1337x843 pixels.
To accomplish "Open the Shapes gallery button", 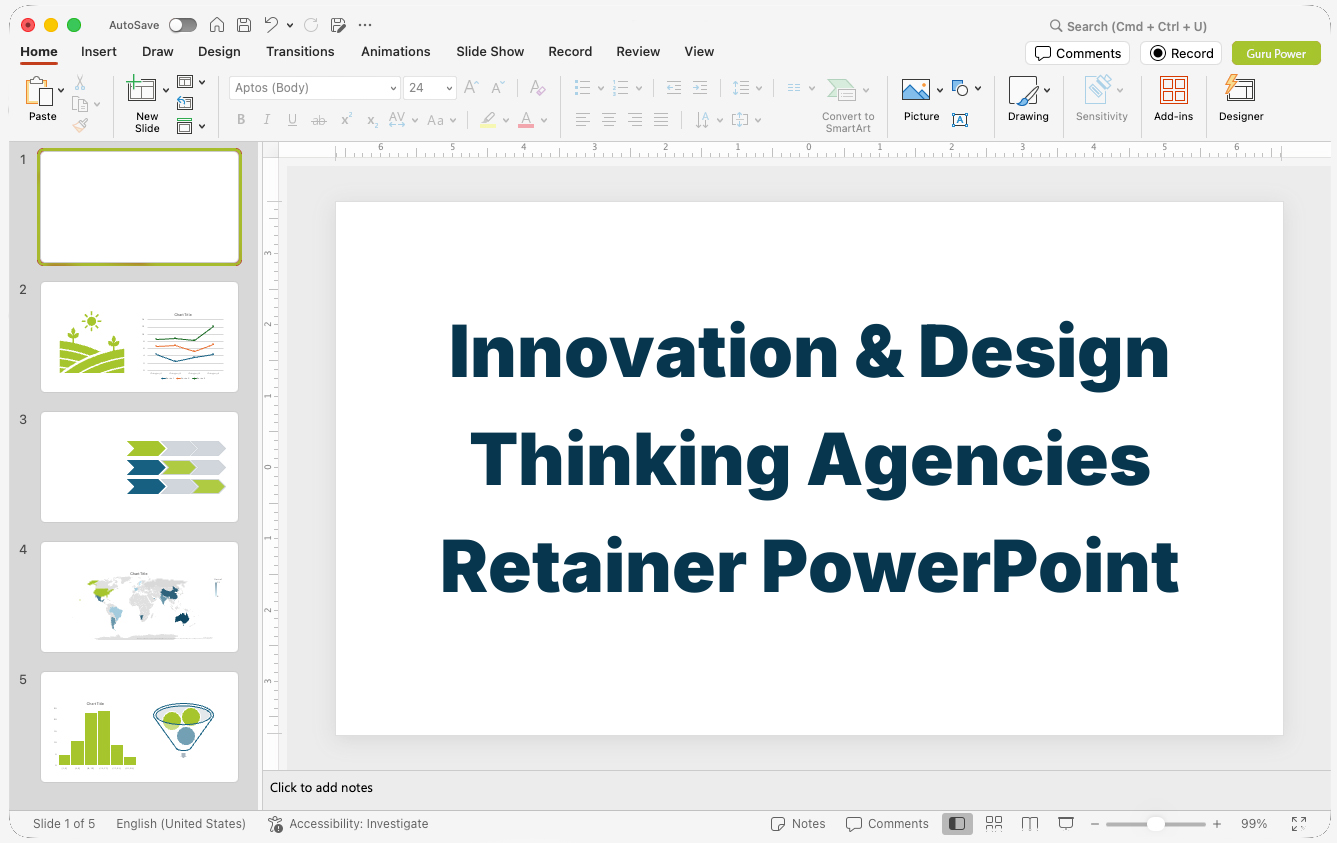I will pyautogui.click(x=966, y=88).
